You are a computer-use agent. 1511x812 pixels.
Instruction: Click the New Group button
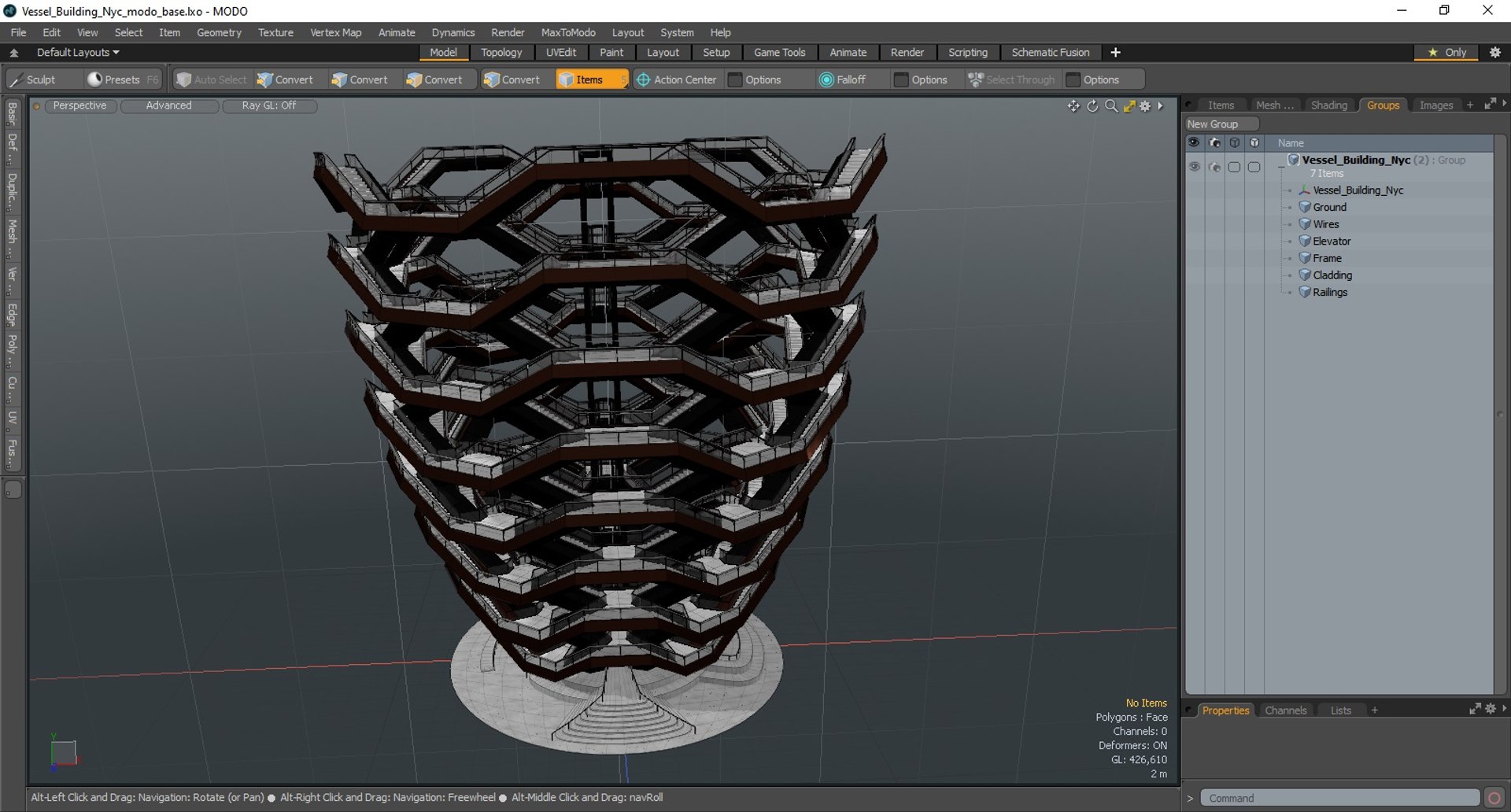point(1221,124)
